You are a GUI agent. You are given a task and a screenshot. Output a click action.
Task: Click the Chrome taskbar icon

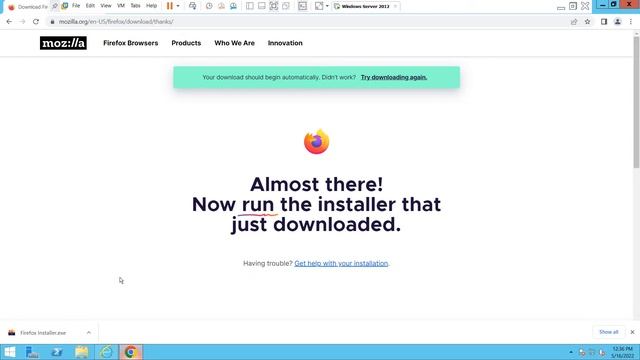coord(131,352)
